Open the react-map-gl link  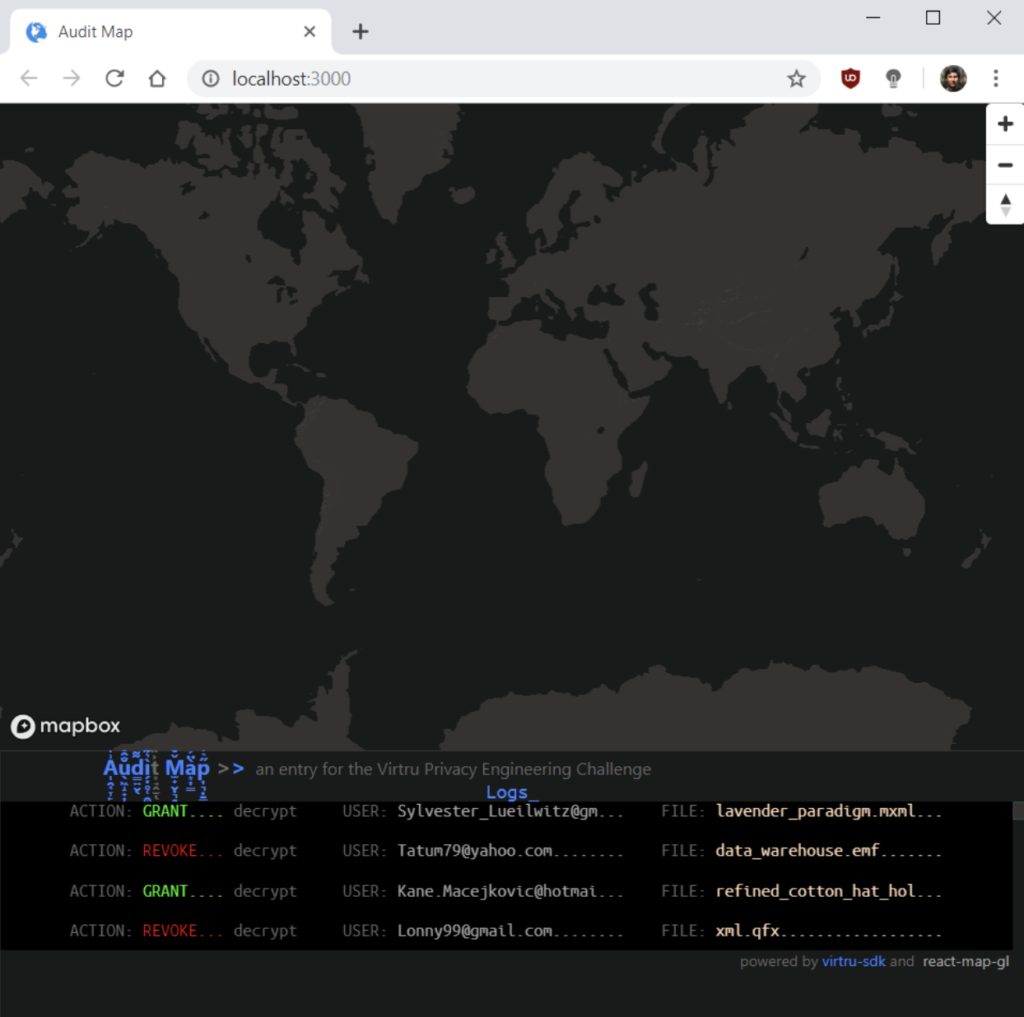click(965, 962)
